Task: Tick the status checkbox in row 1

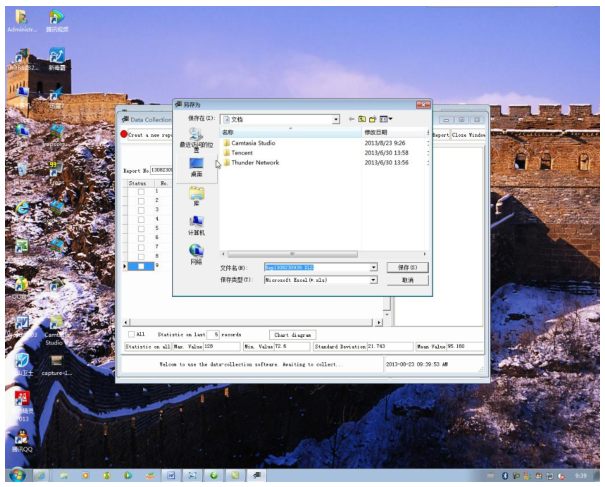Action: coord(141,191)
